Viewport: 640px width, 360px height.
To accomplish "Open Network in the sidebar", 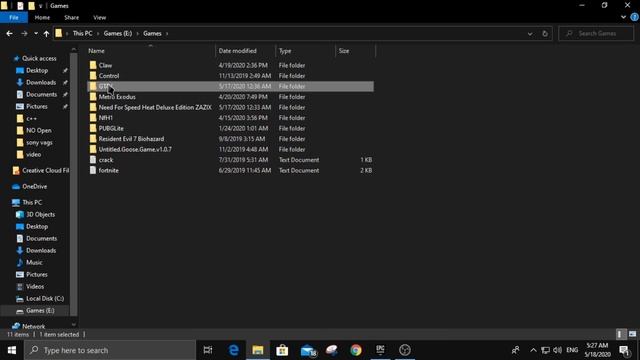I will [33, 326].
